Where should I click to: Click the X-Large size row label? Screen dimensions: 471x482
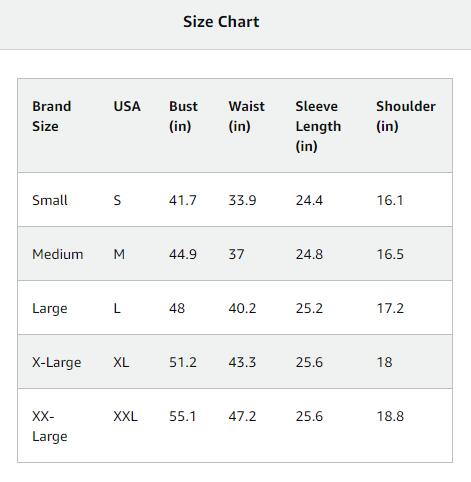(57, 362)
